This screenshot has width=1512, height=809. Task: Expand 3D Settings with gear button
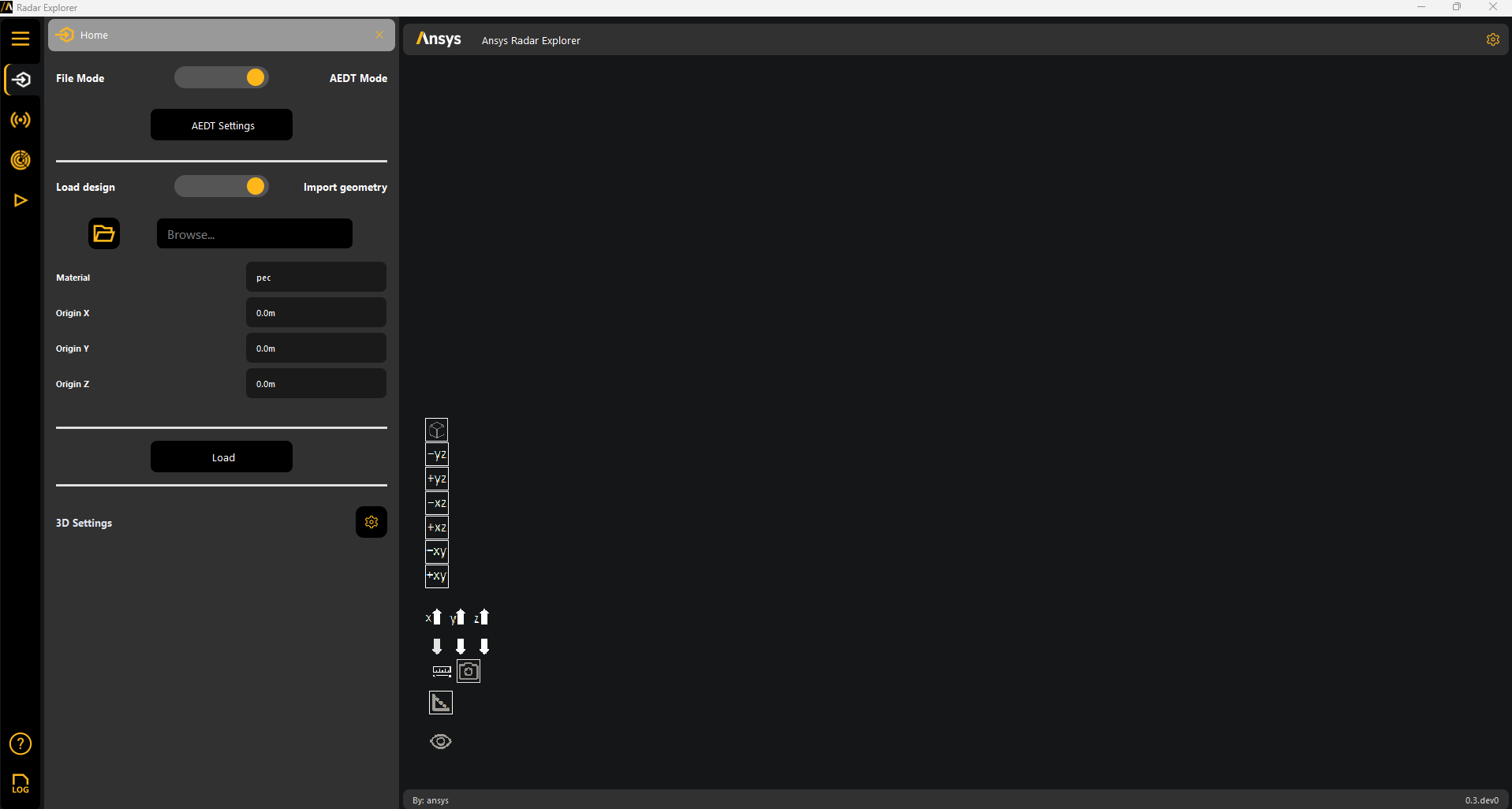tap(371, 522)
